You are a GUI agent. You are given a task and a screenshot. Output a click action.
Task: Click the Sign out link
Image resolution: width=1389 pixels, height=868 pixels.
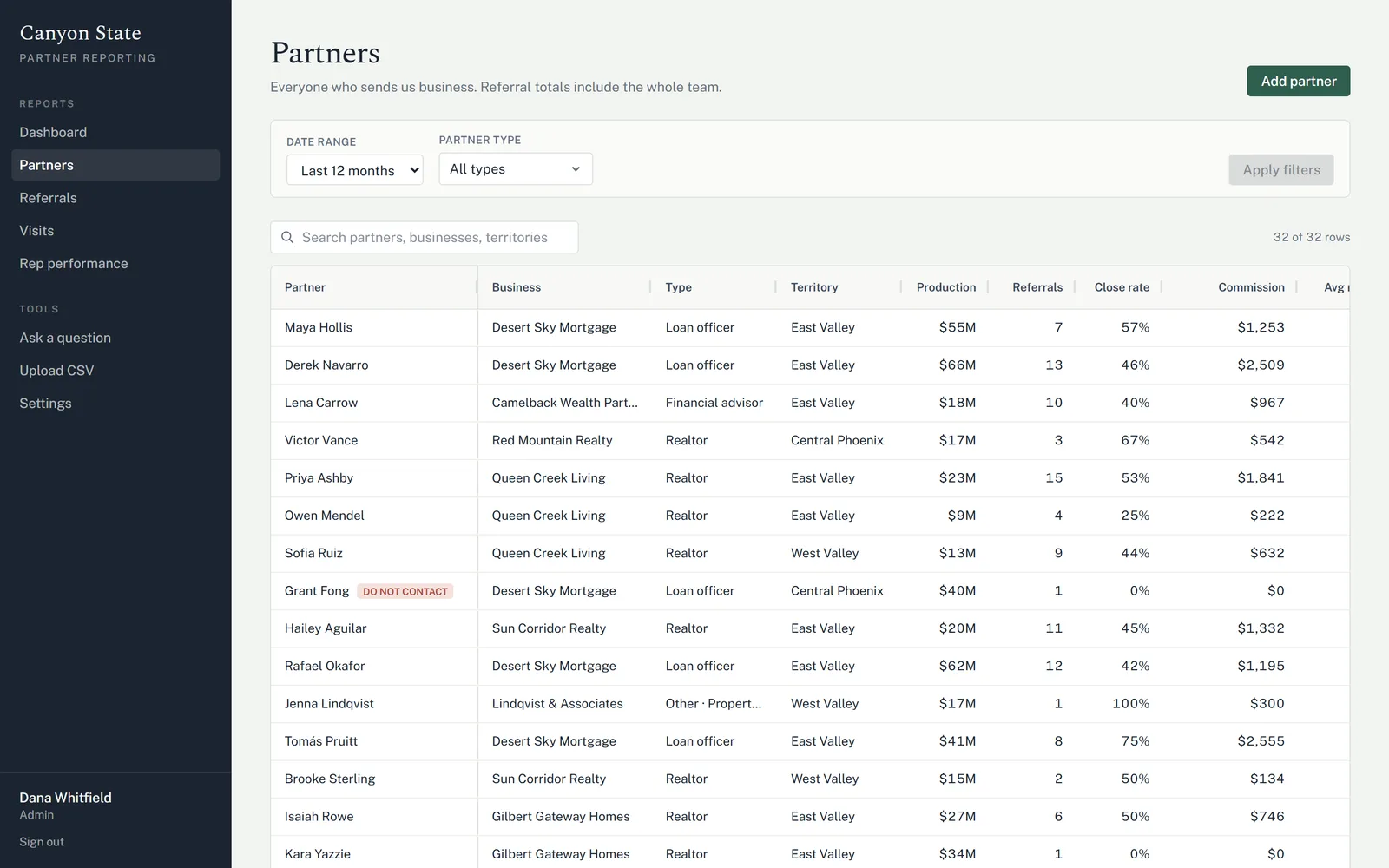42,842
